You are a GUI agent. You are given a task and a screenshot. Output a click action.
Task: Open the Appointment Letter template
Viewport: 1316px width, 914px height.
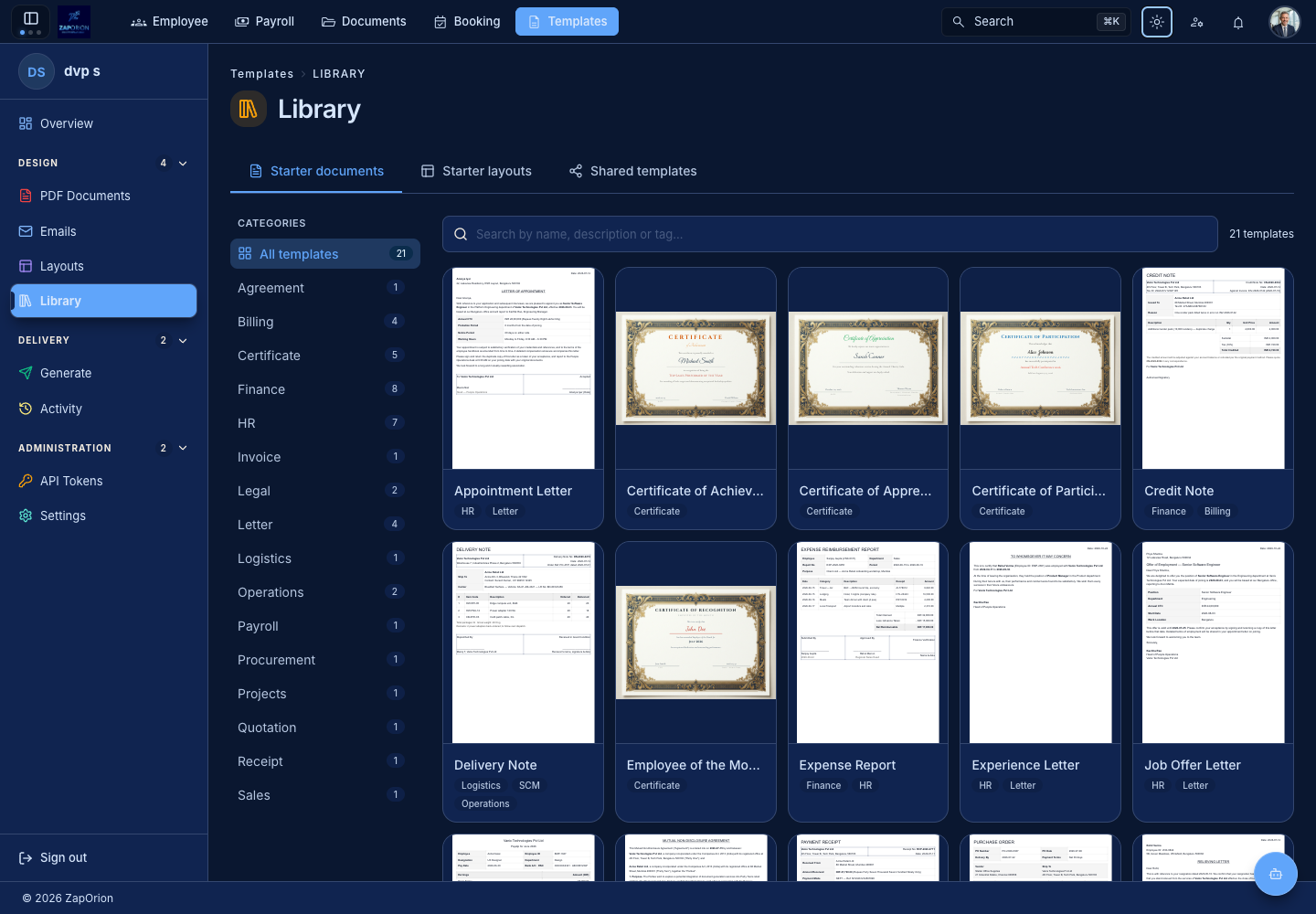coord(523,399)
